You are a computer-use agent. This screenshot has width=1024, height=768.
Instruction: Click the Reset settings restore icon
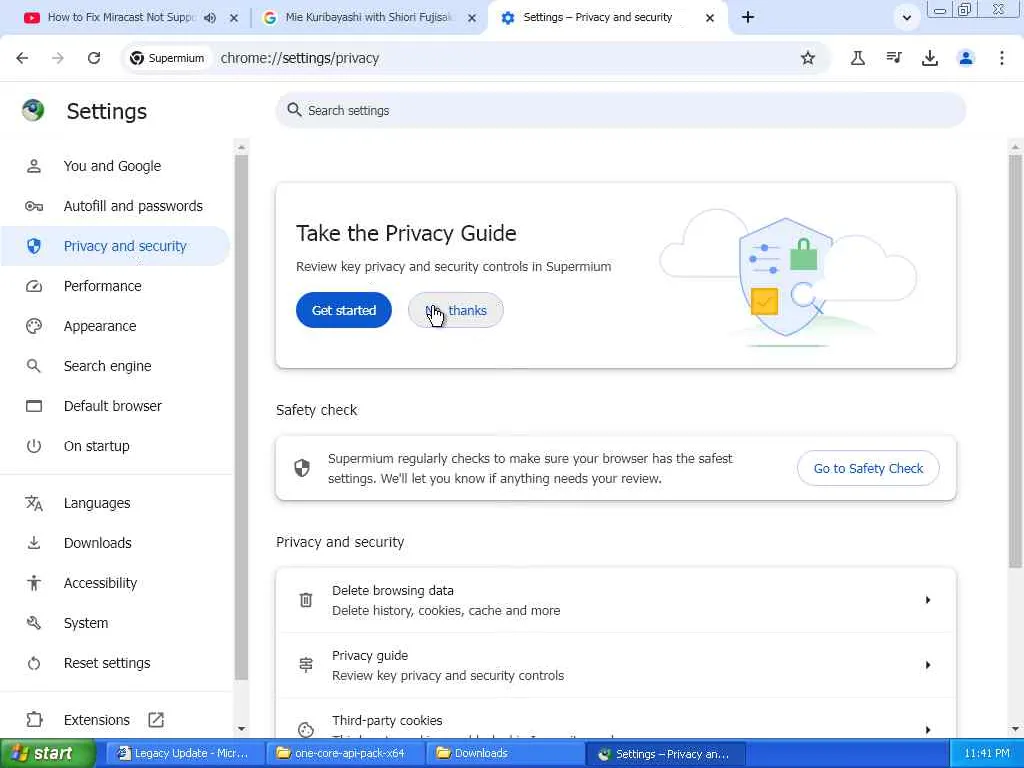pos(34,663)
